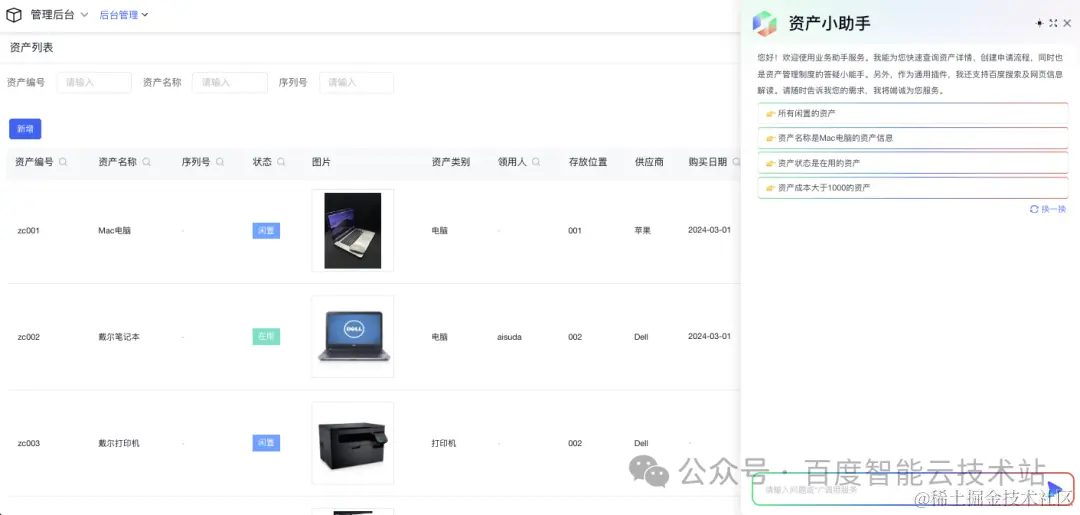Click purchase date 2024-03-01 for zc002

click(x=709, y=336)
